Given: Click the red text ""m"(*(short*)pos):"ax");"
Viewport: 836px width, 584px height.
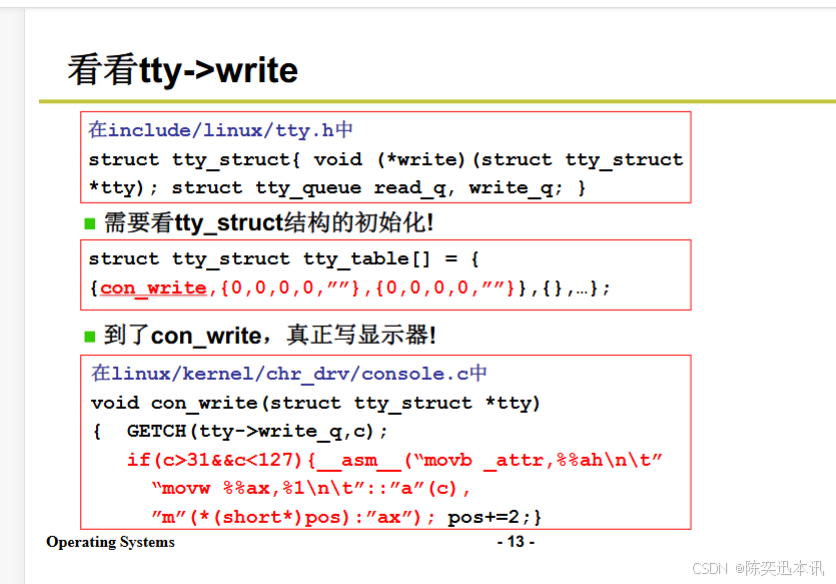Looking at the screenshot, I should point(293,517).
